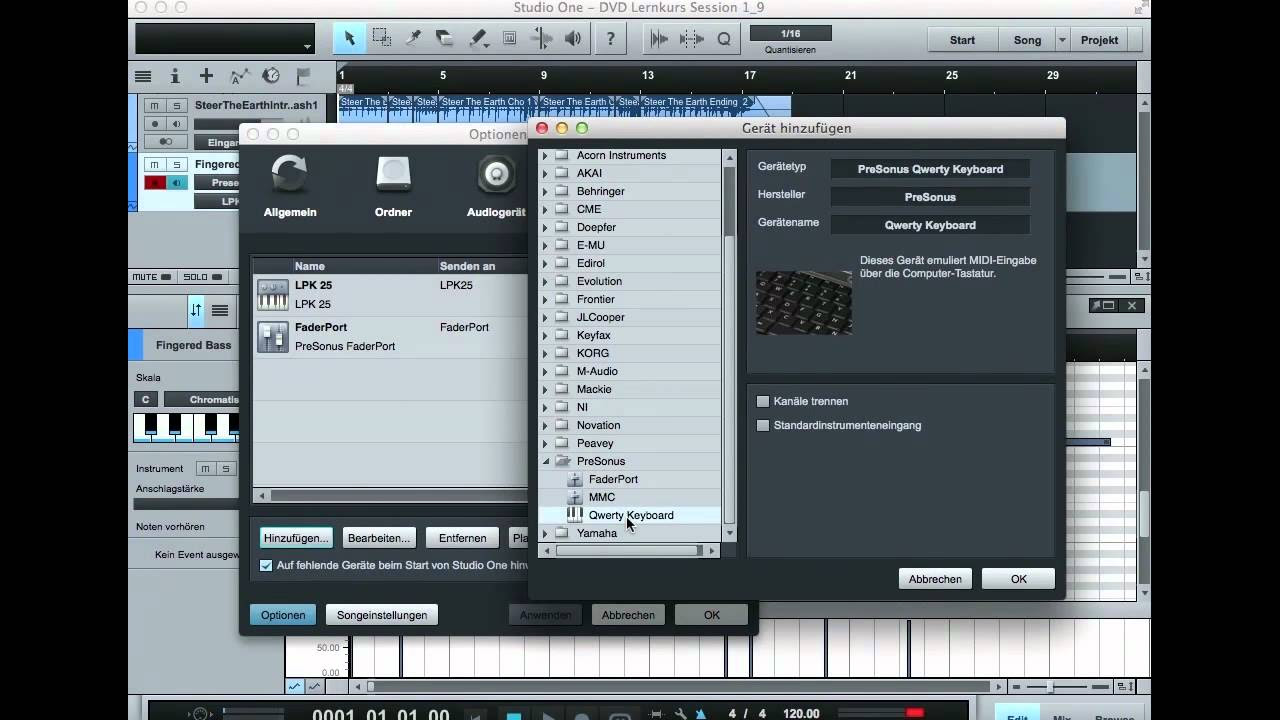The image size is (1280, 720).
Task: Click the Bearbeiten... button
Action: pos(379,538)
